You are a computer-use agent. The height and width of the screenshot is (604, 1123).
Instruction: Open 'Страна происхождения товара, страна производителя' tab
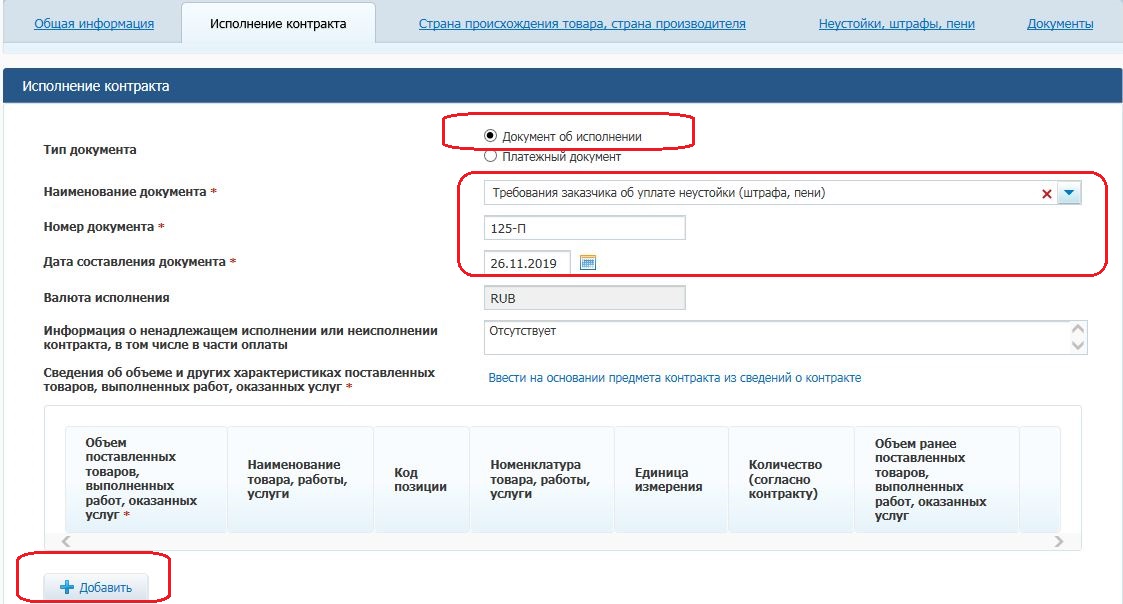(x=582, y=23)
